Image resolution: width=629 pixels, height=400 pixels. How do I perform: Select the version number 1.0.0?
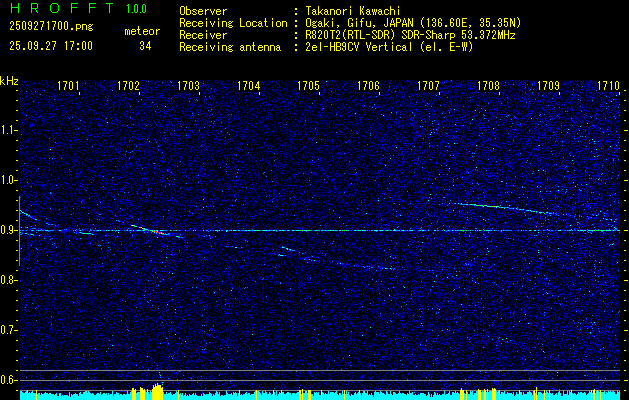click(x=136, y=9)
